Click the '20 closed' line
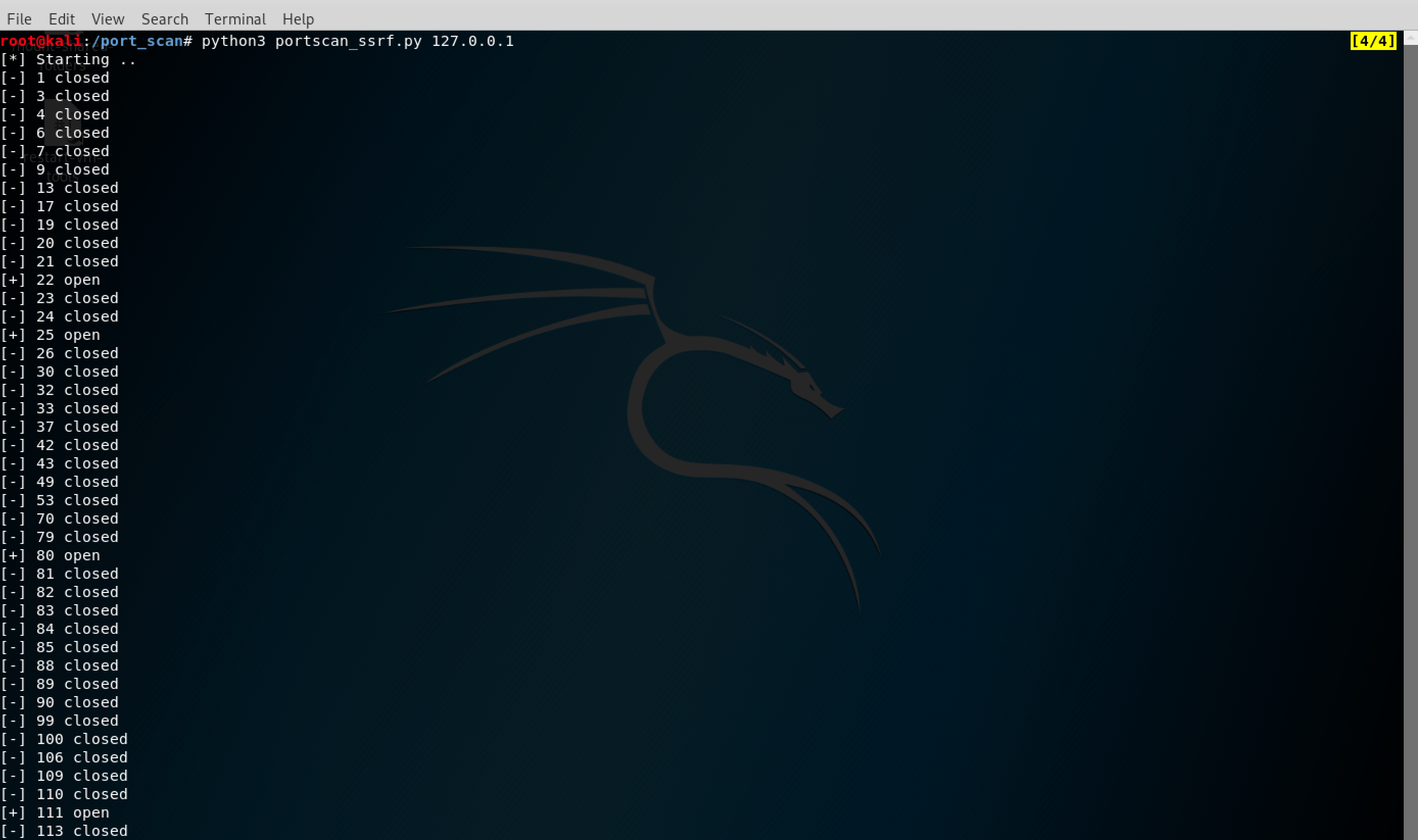This screenshot has width=1418, height=840. click(x=59, y=243)
